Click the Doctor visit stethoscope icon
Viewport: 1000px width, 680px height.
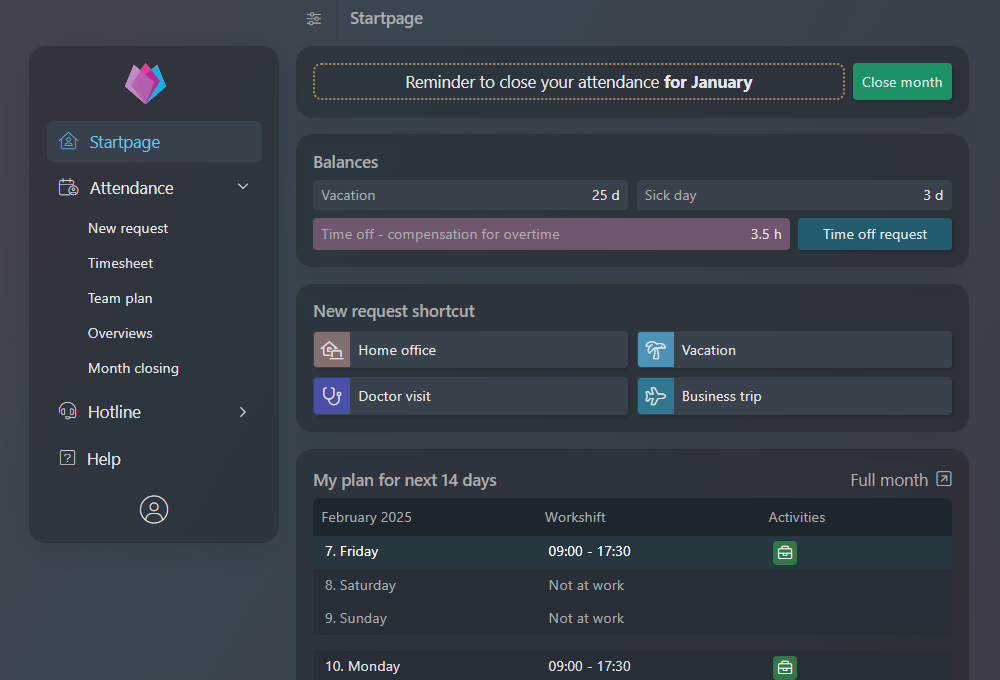[332, 396]
